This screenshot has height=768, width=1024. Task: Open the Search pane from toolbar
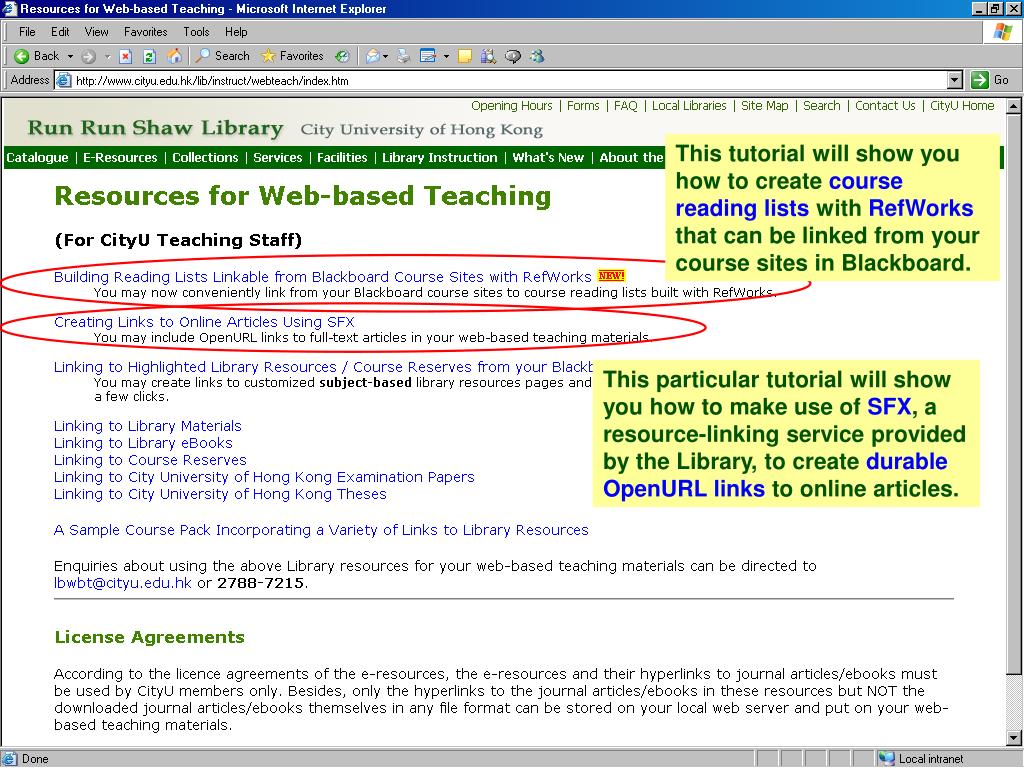pyautogui.click(x=222, y=56)
